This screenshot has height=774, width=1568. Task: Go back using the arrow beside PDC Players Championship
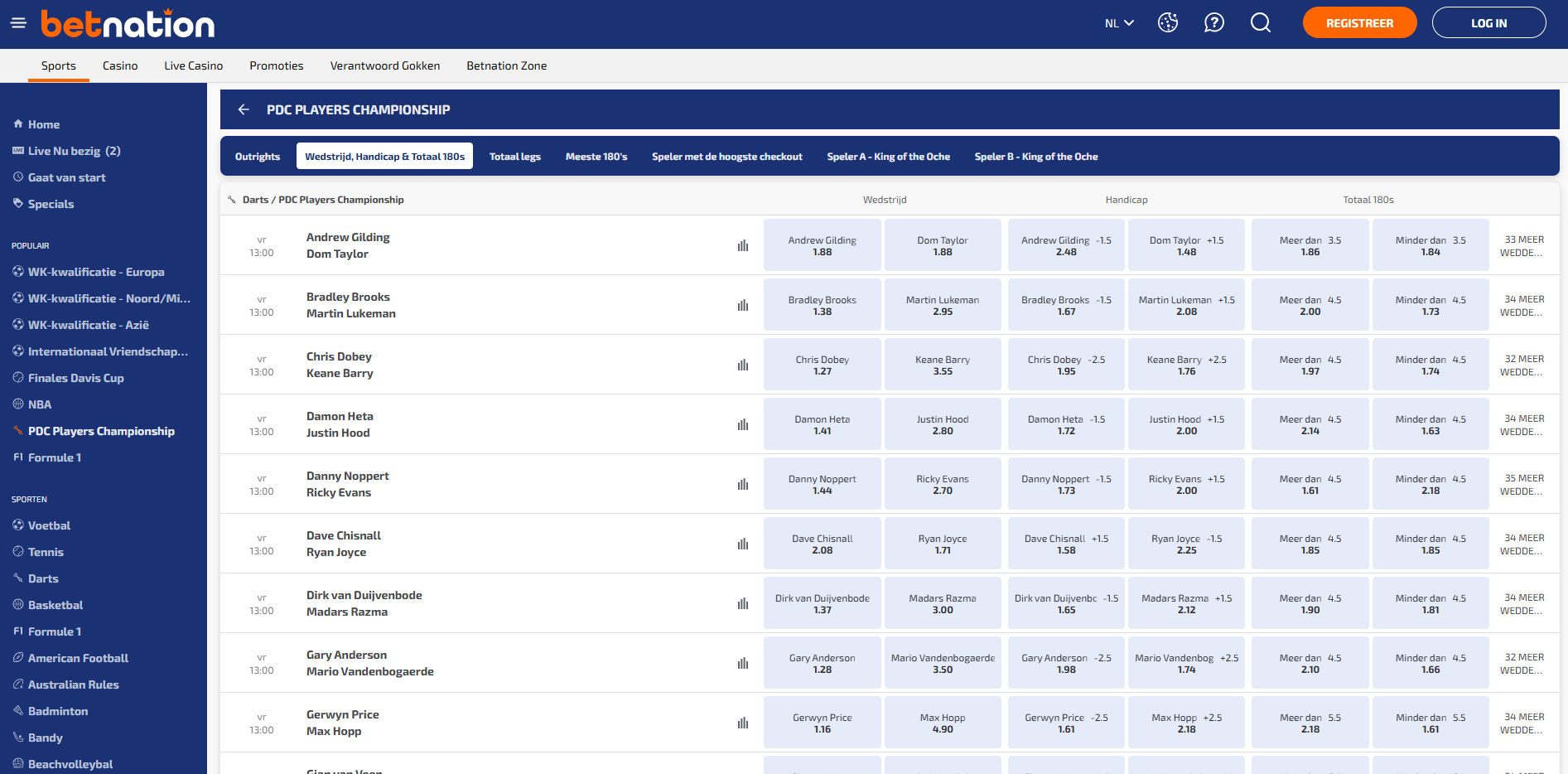tap(244, 109)
